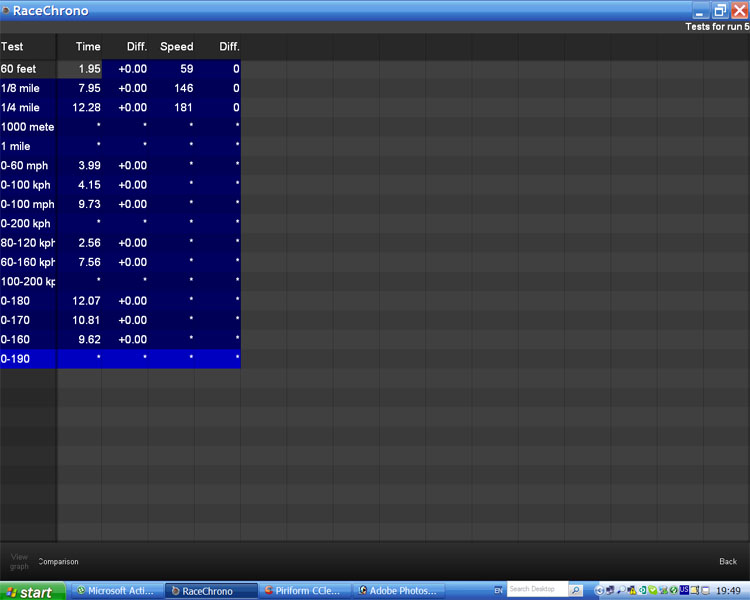
Task: Click the View graph button
Action: 19,561
